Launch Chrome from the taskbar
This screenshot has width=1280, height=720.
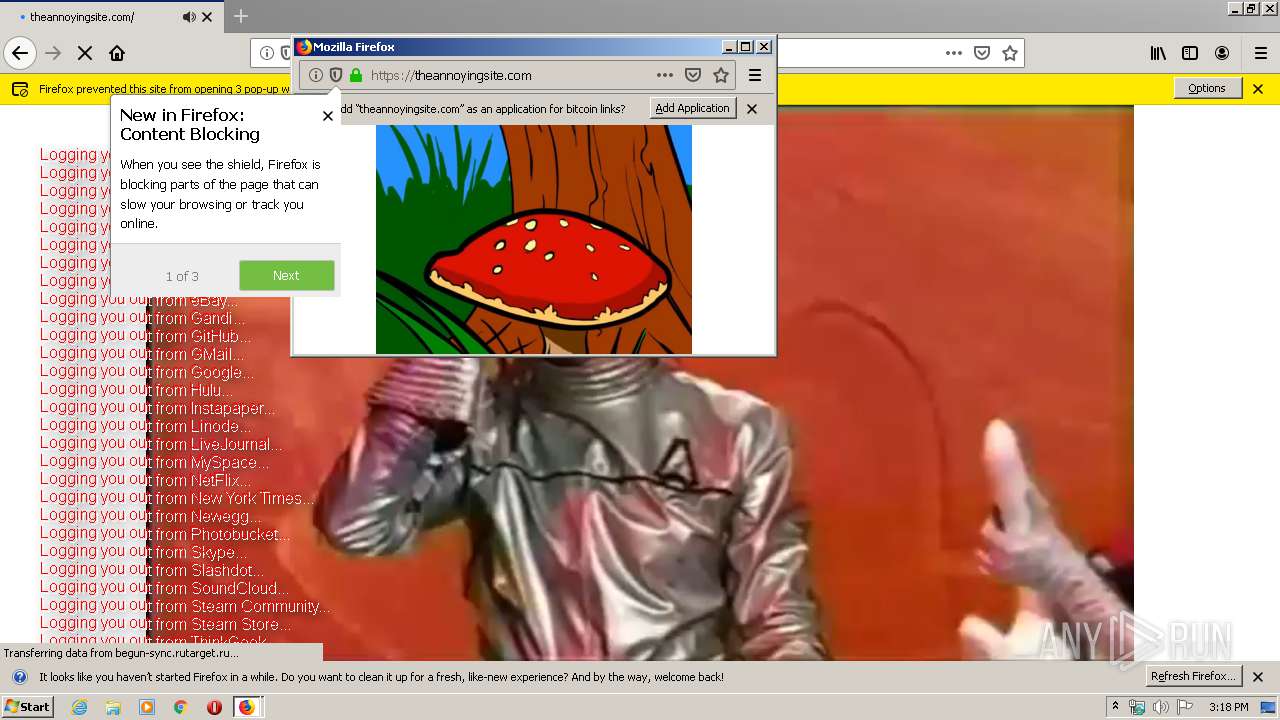pyautogui.click(x=180, y=707)
